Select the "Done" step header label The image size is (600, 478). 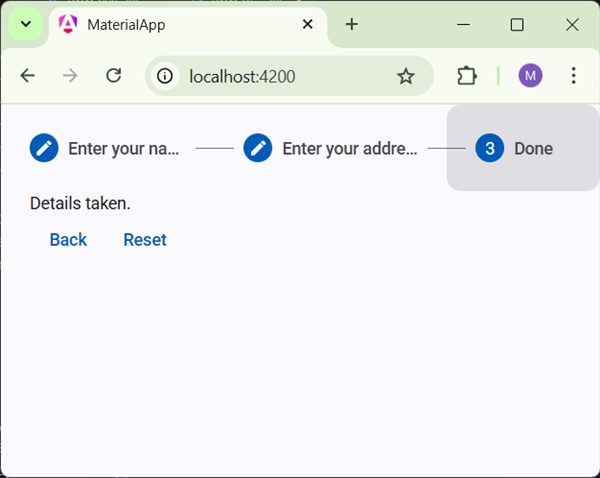click(x=533, y=149)
